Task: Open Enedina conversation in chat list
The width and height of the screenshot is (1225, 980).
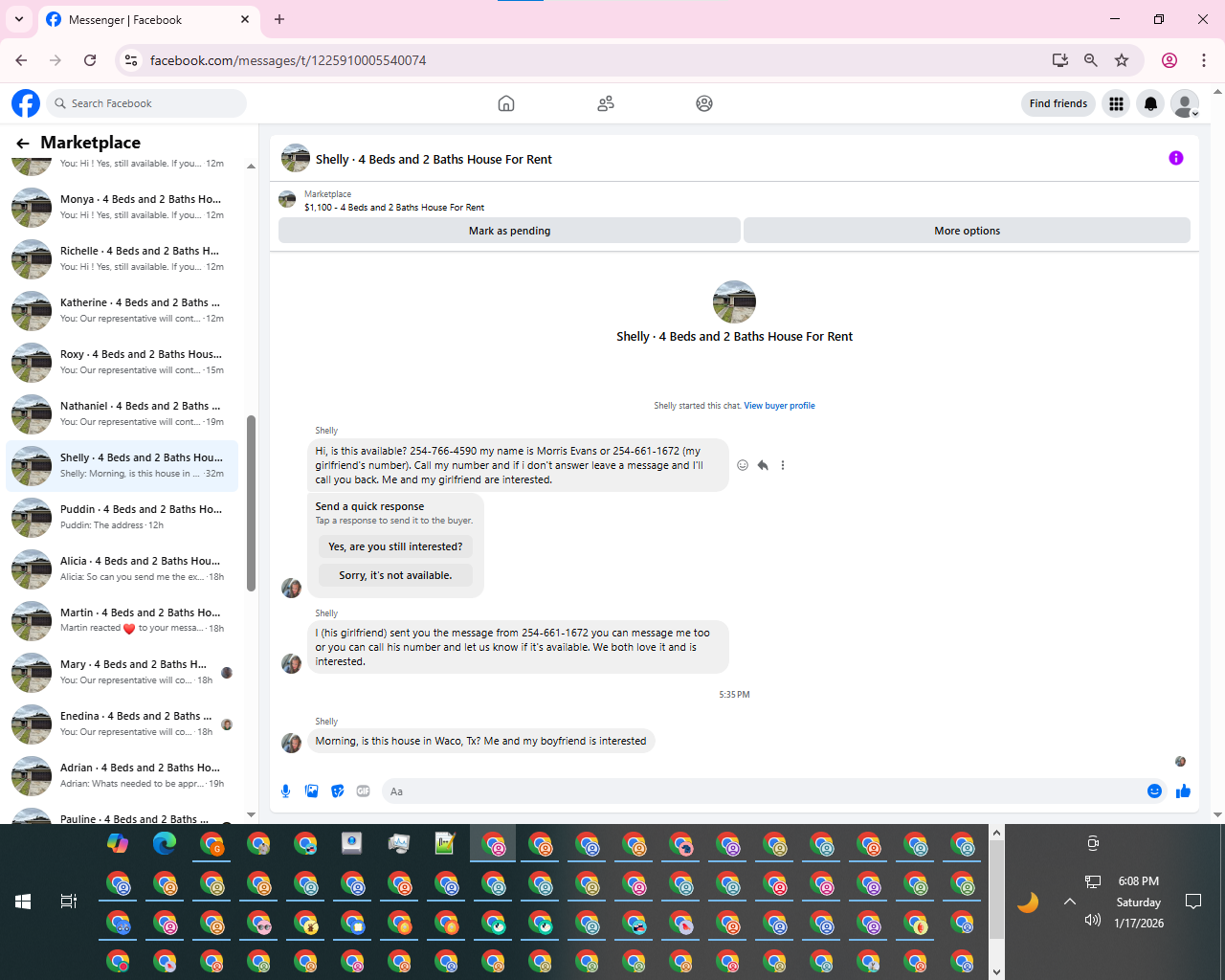Action: (x=122, y=724)
